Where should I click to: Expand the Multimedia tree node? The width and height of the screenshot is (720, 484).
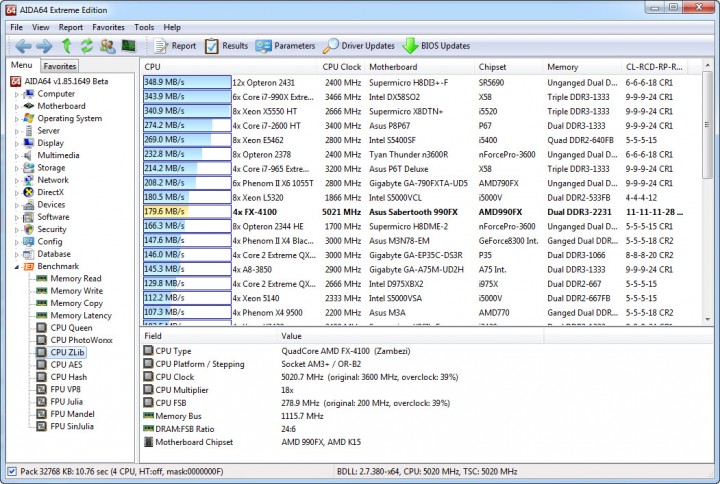coord(17,156)
